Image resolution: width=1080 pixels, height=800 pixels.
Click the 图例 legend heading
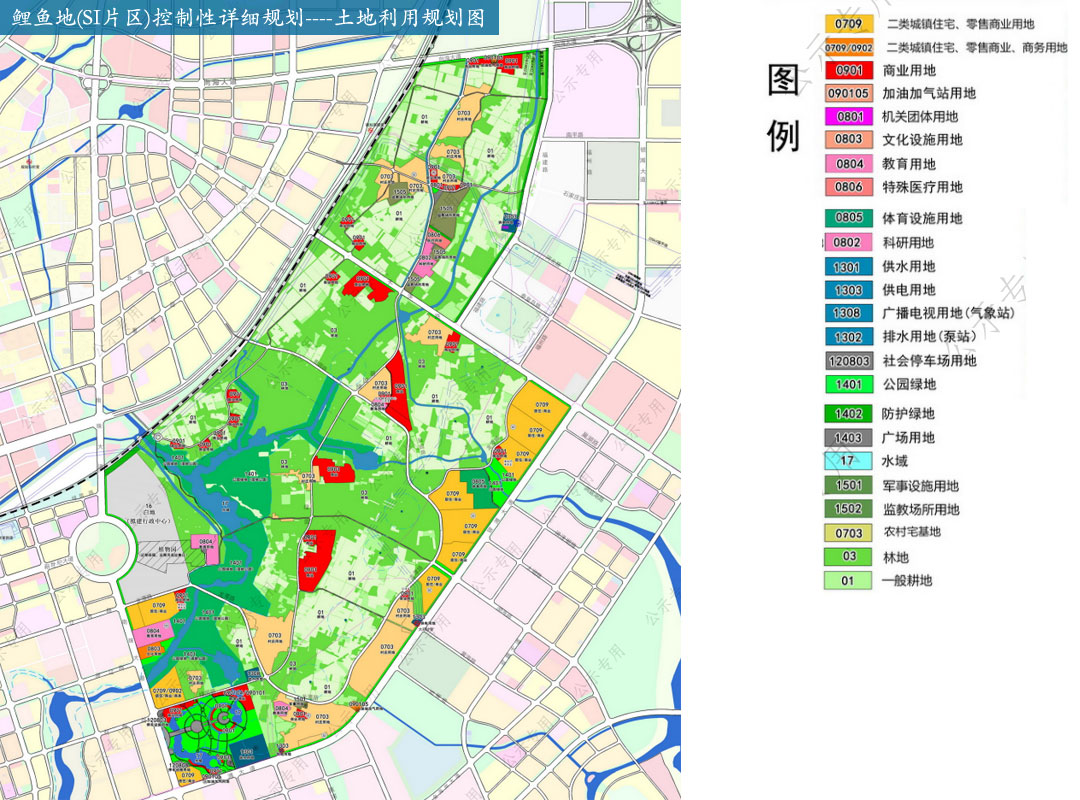(x=783, y=108)
